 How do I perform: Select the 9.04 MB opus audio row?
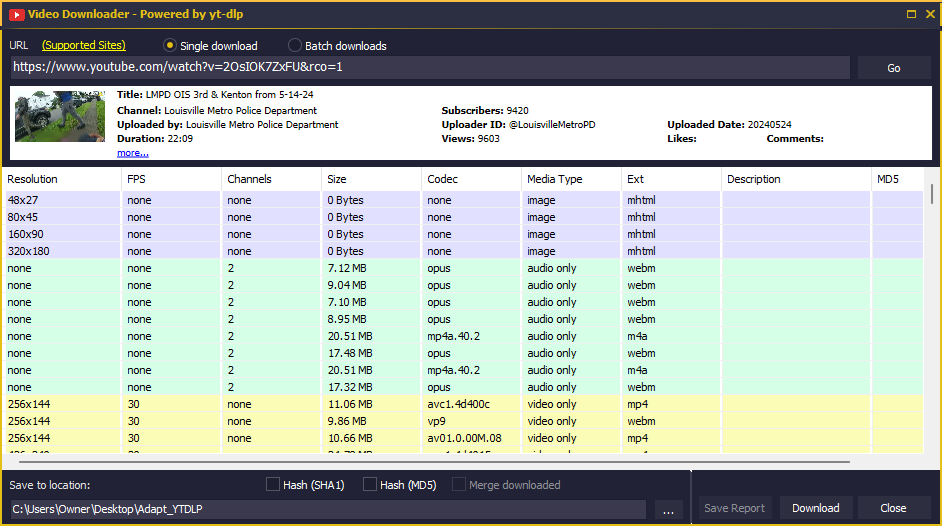point(463,285)
